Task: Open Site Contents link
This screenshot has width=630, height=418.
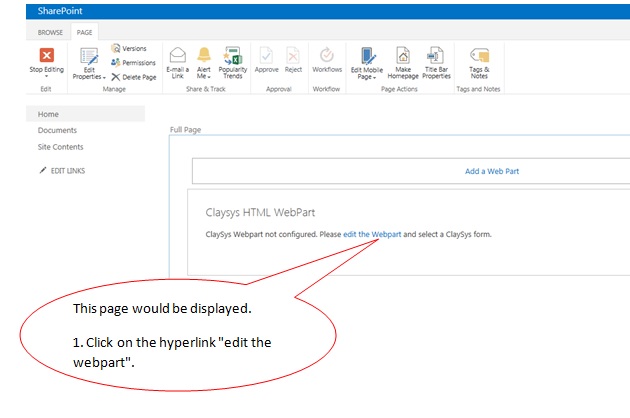Action: pyautogui.click(x=60, y=147)
